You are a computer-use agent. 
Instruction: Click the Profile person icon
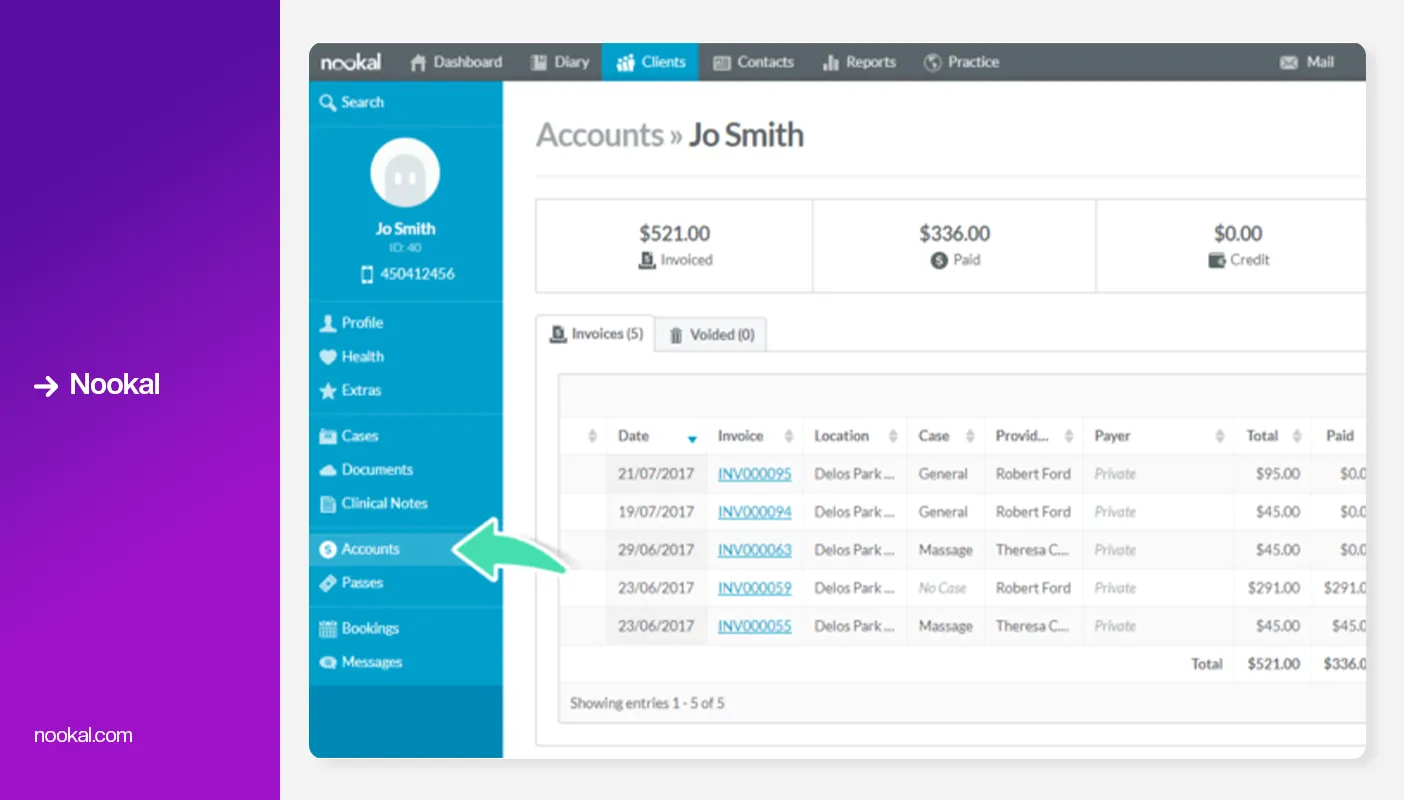(x=327, y=323)
